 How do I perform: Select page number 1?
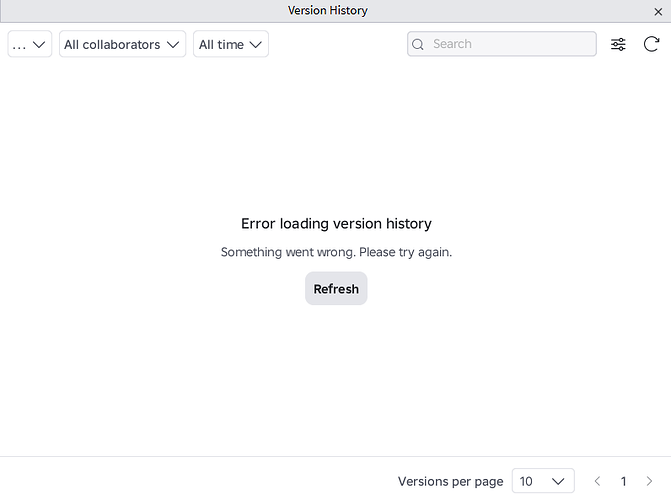pyautogui.click(x=623, y=481)
